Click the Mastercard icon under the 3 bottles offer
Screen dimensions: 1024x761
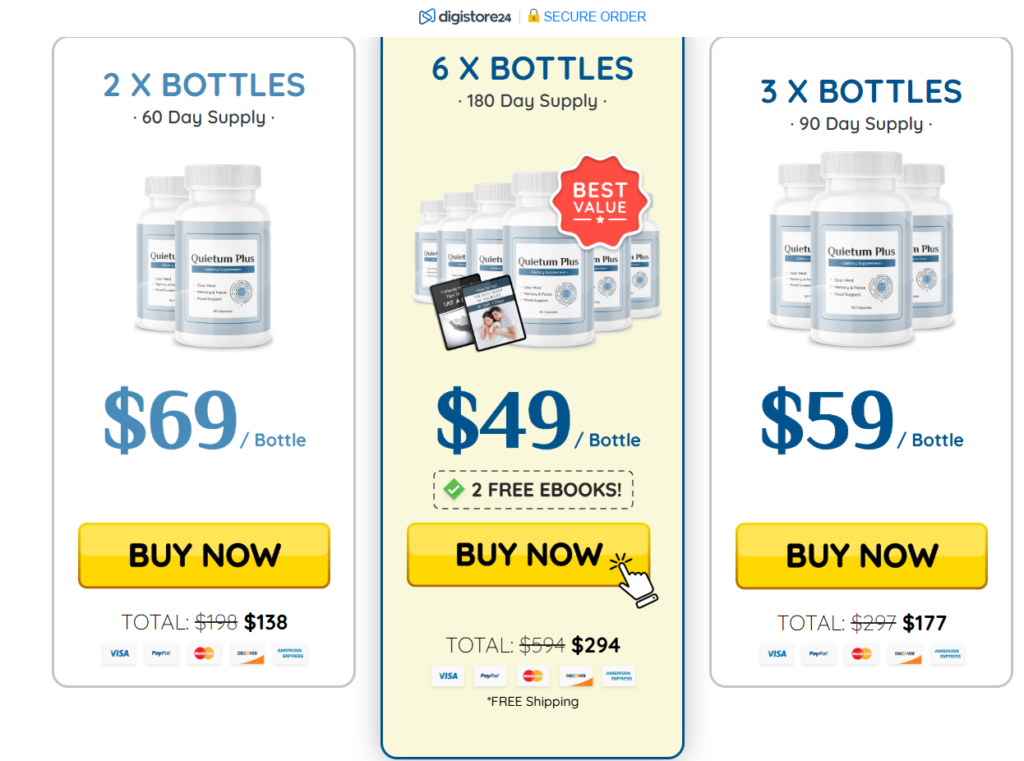pyautogui.click(x=861, y=654)
